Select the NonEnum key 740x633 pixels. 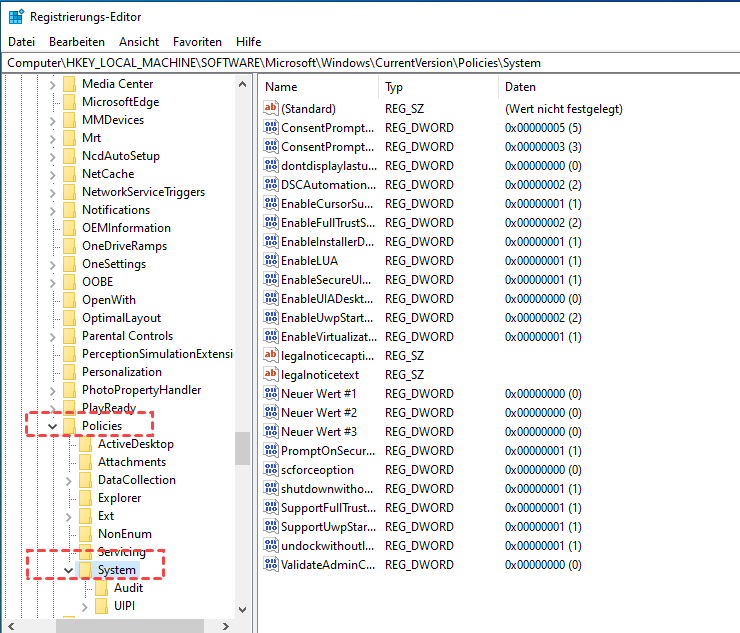click(125, 534)
